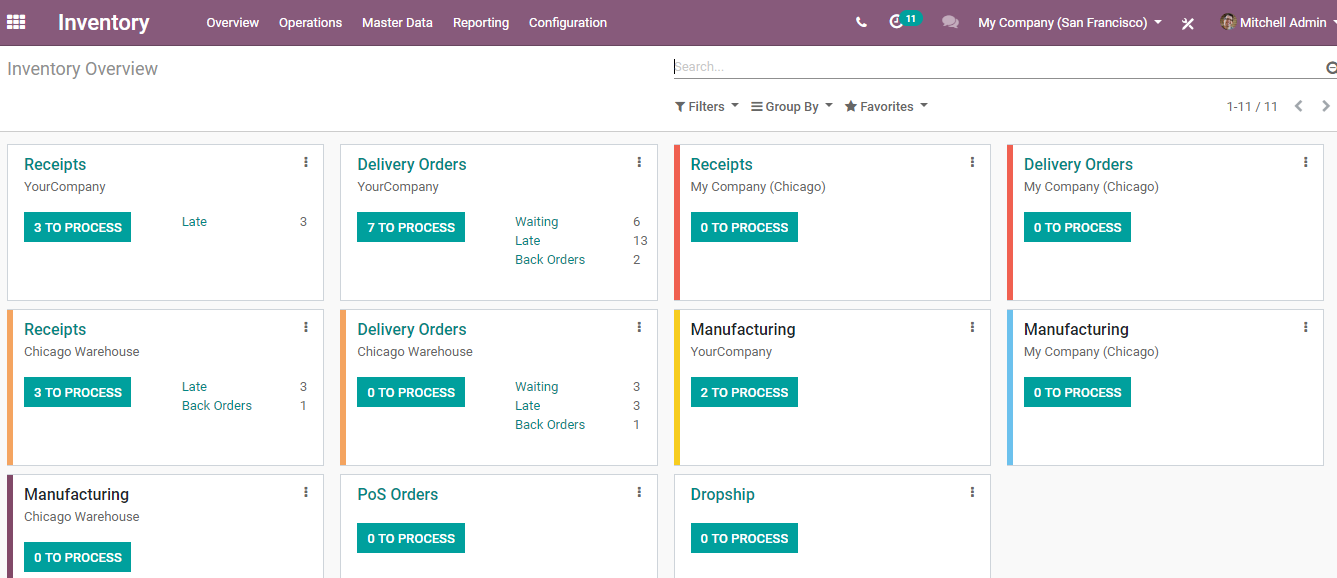This screenshot has height=578, width=1337.
Task: Open Late link on YourCompany Delivery Orders
Action: click(528, 241)
